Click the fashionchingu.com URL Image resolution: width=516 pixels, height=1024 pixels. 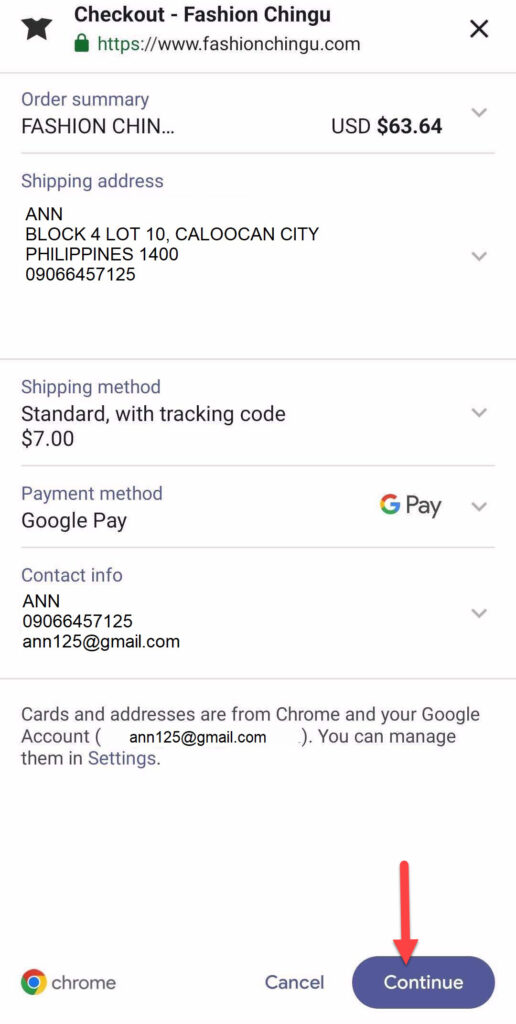click(x=229, y=44)
